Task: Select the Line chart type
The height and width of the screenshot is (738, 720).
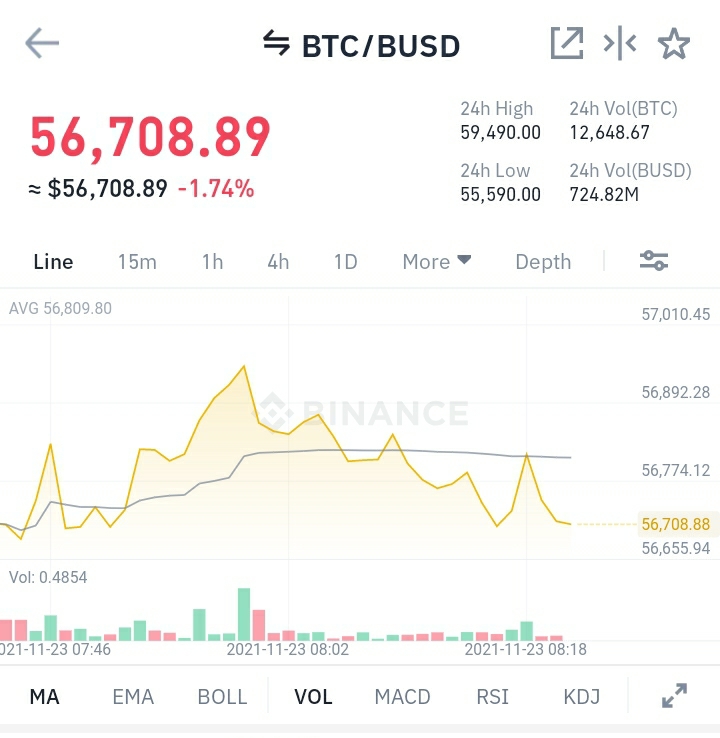Action: click(x=53, y=262)
